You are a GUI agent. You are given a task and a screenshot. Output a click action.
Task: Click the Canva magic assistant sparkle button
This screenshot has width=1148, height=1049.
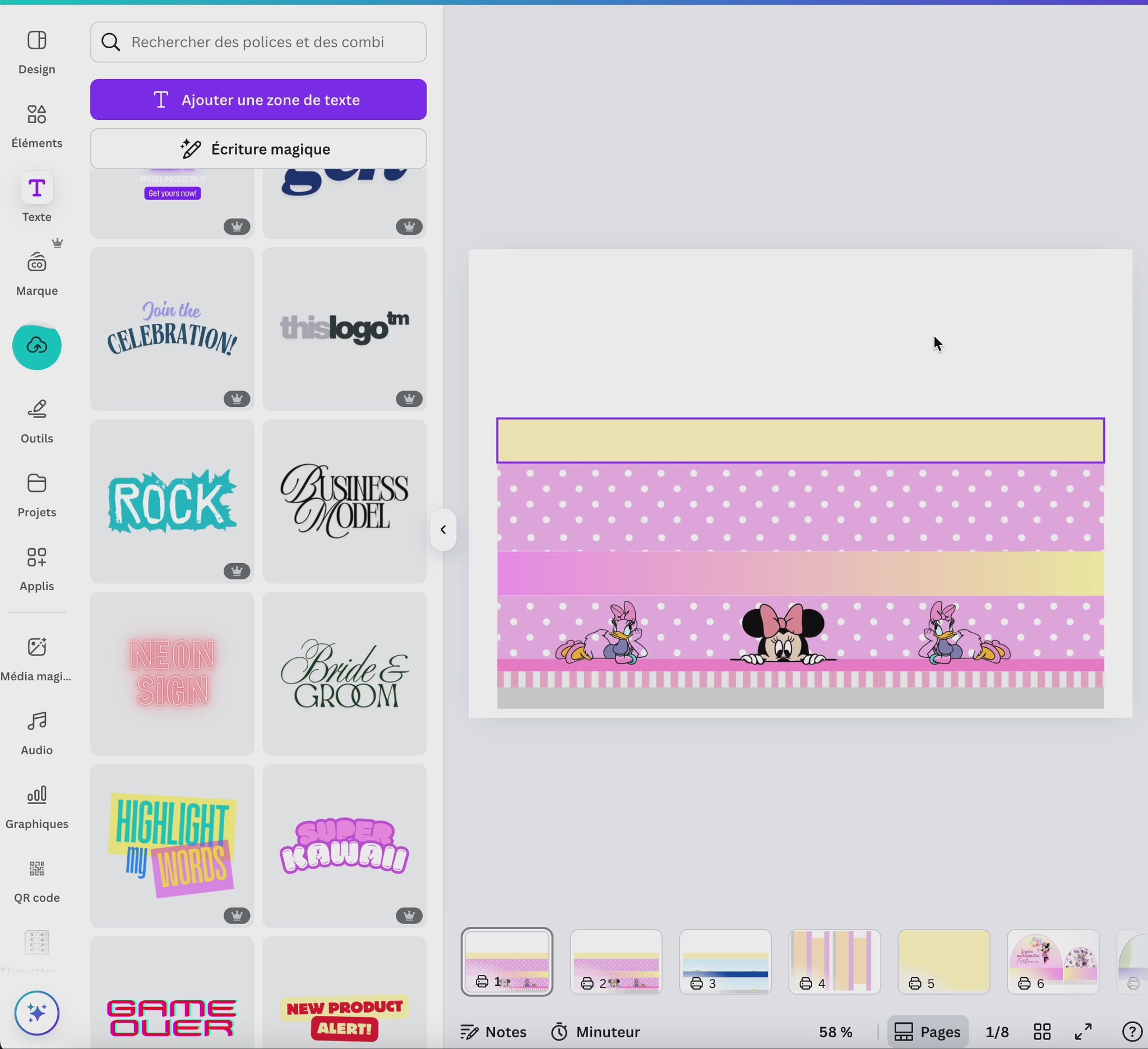tap(36, 1013)
